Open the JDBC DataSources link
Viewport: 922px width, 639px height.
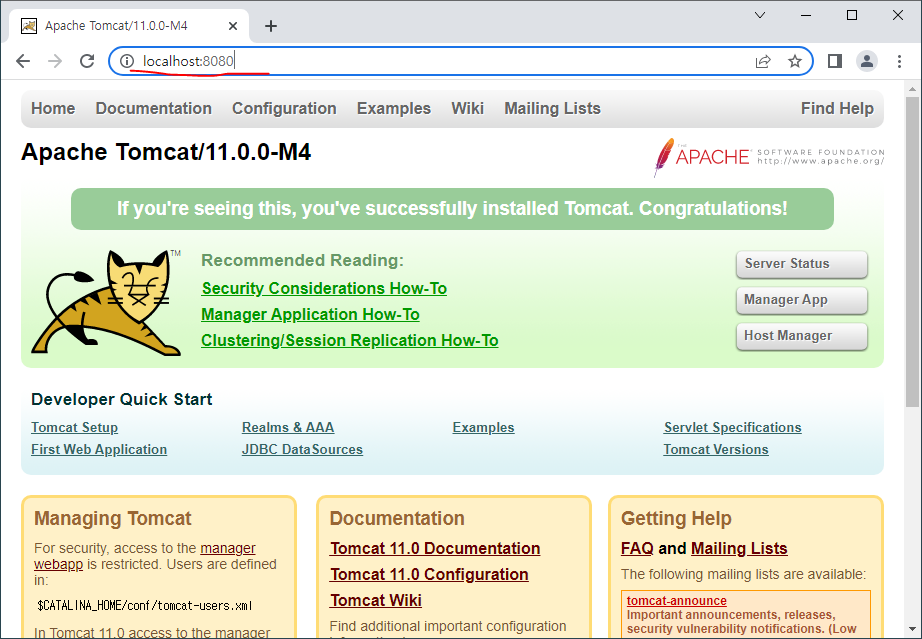click(302, 449)
